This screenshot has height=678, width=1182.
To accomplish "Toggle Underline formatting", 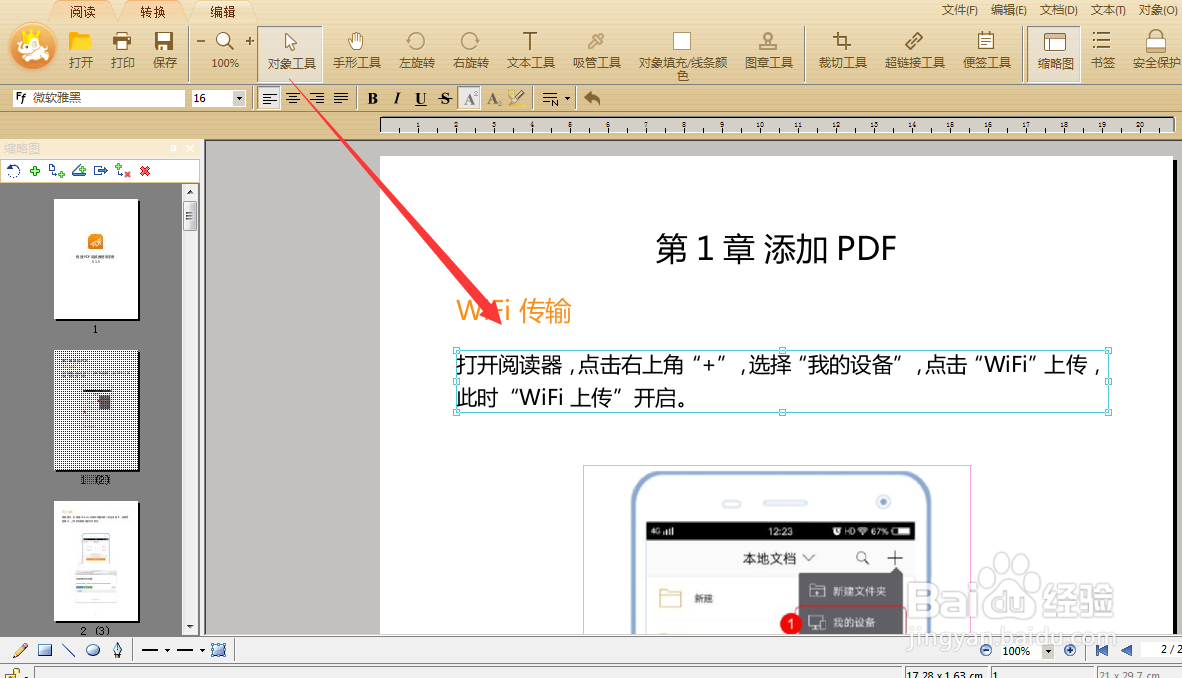I will click(x=421, y=98).
